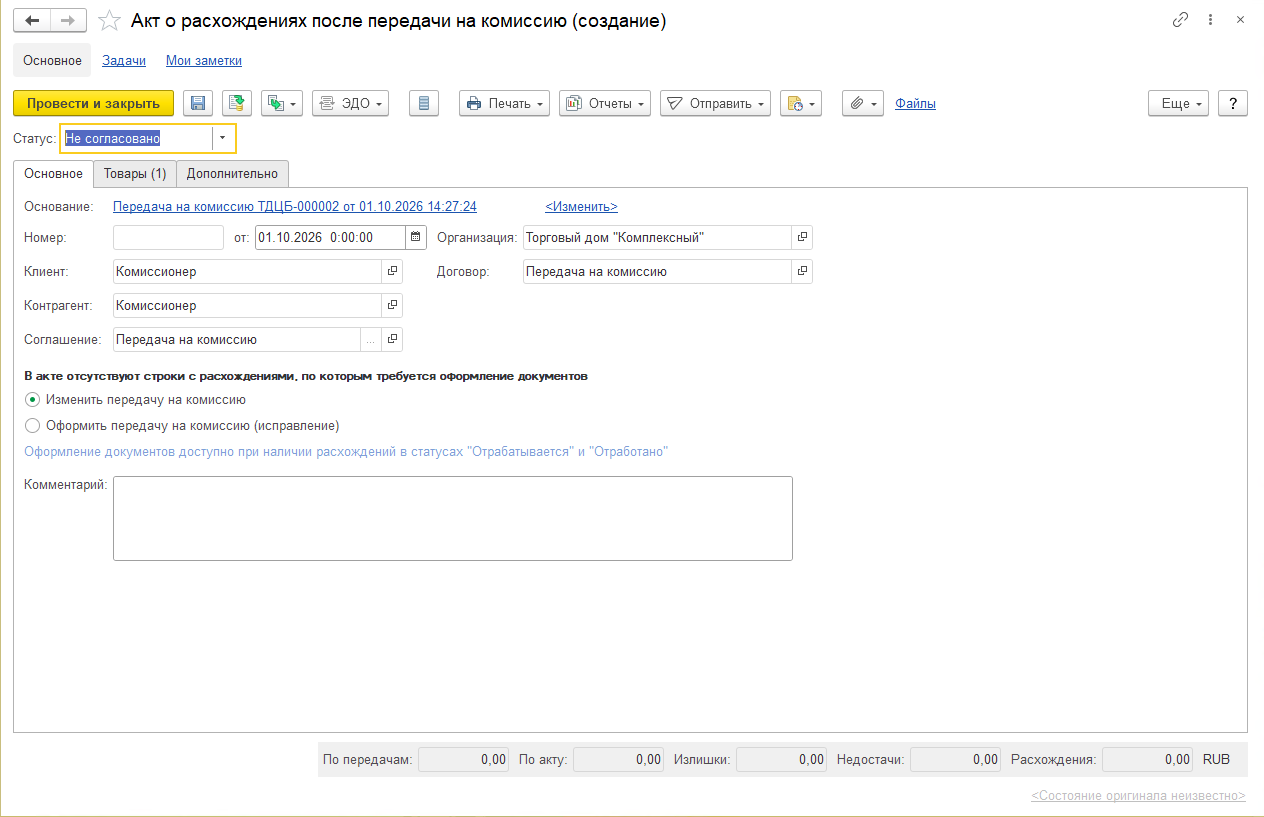Post the document with the green-arrow icon
Screen dimensions: 1264x817
click(x=237, y=103)
